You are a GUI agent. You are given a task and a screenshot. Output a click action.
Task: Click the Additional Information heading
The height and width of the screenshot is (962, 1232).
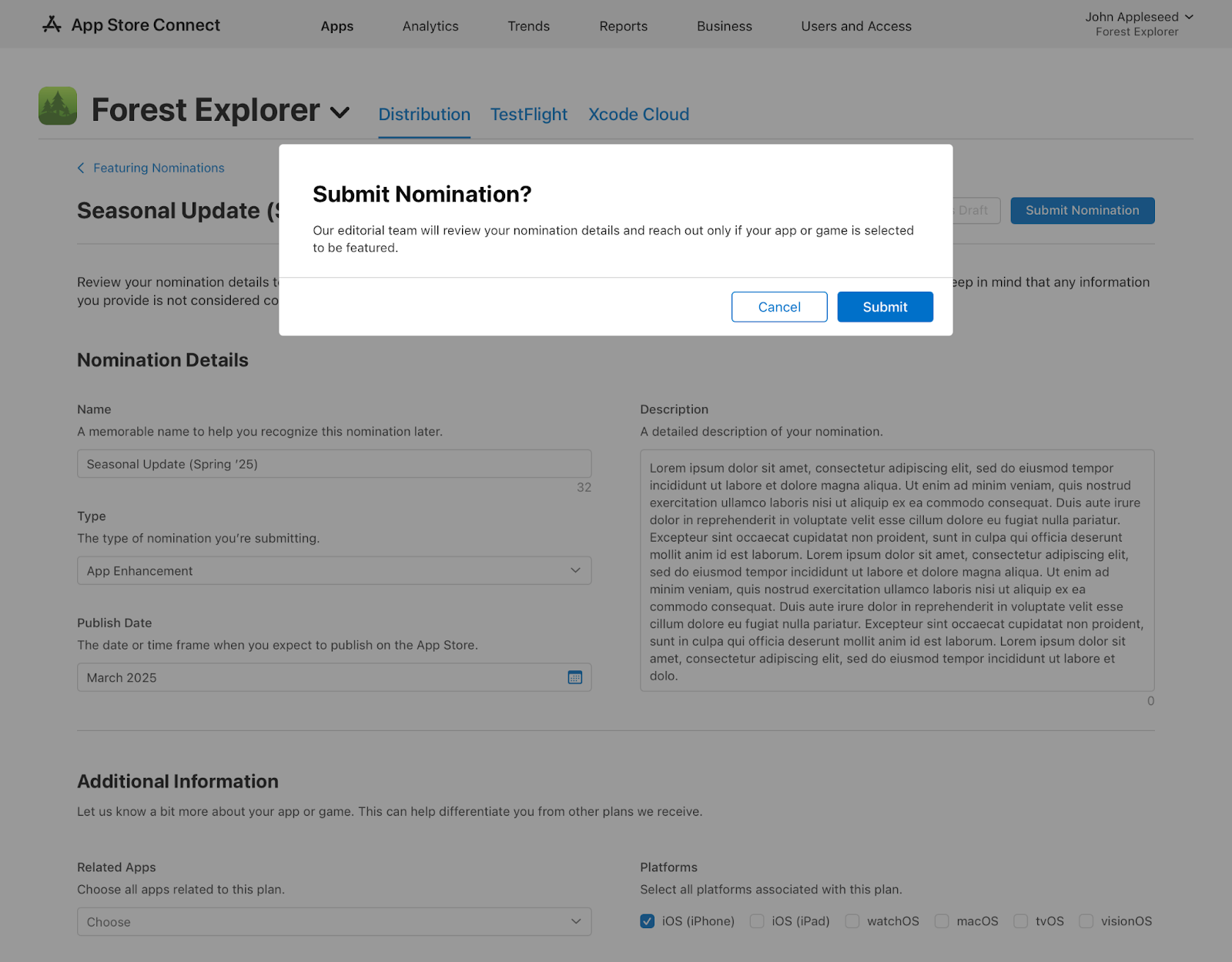click(178, 781)
